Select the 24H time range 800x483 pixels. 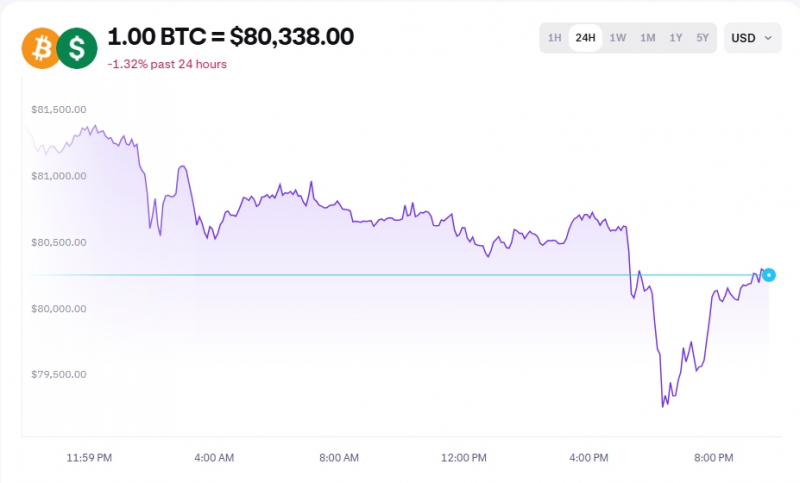(x=585, y=38)
